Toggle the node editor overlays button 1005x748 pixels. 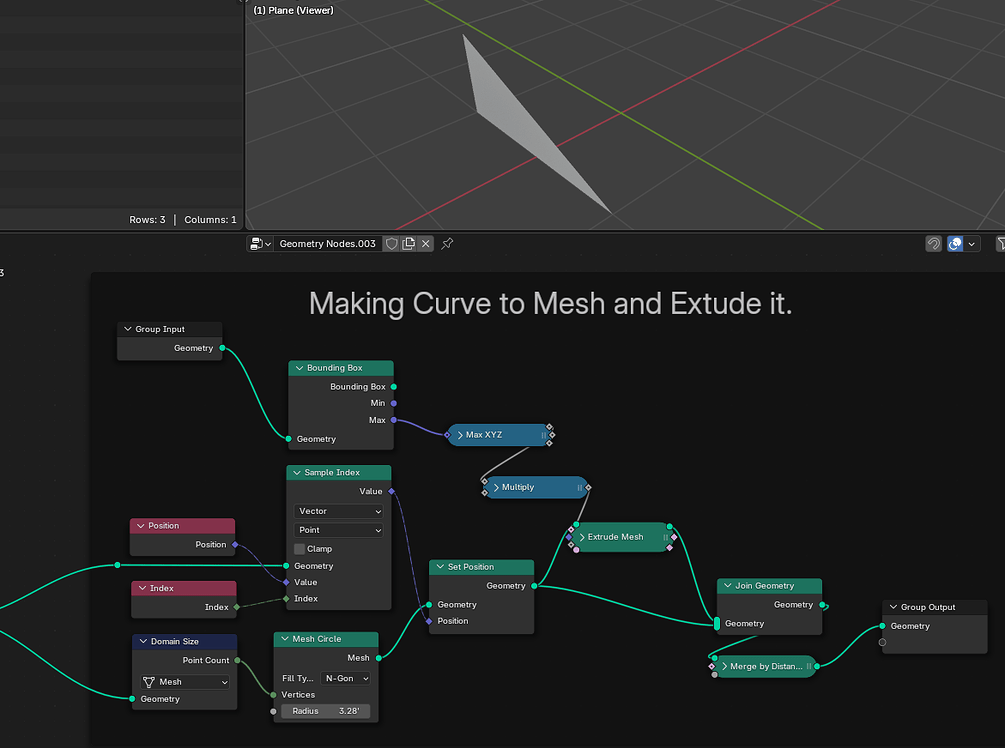(x=955, y=244)
